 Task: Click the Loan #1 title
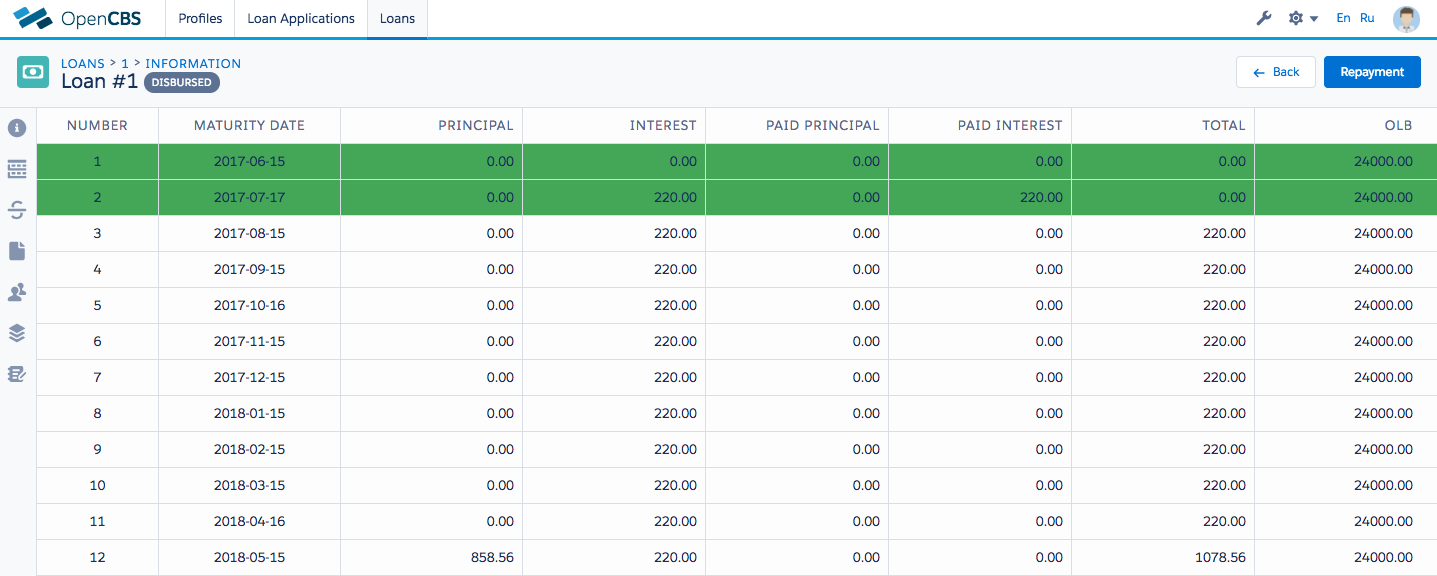click(x=100, y=82)
